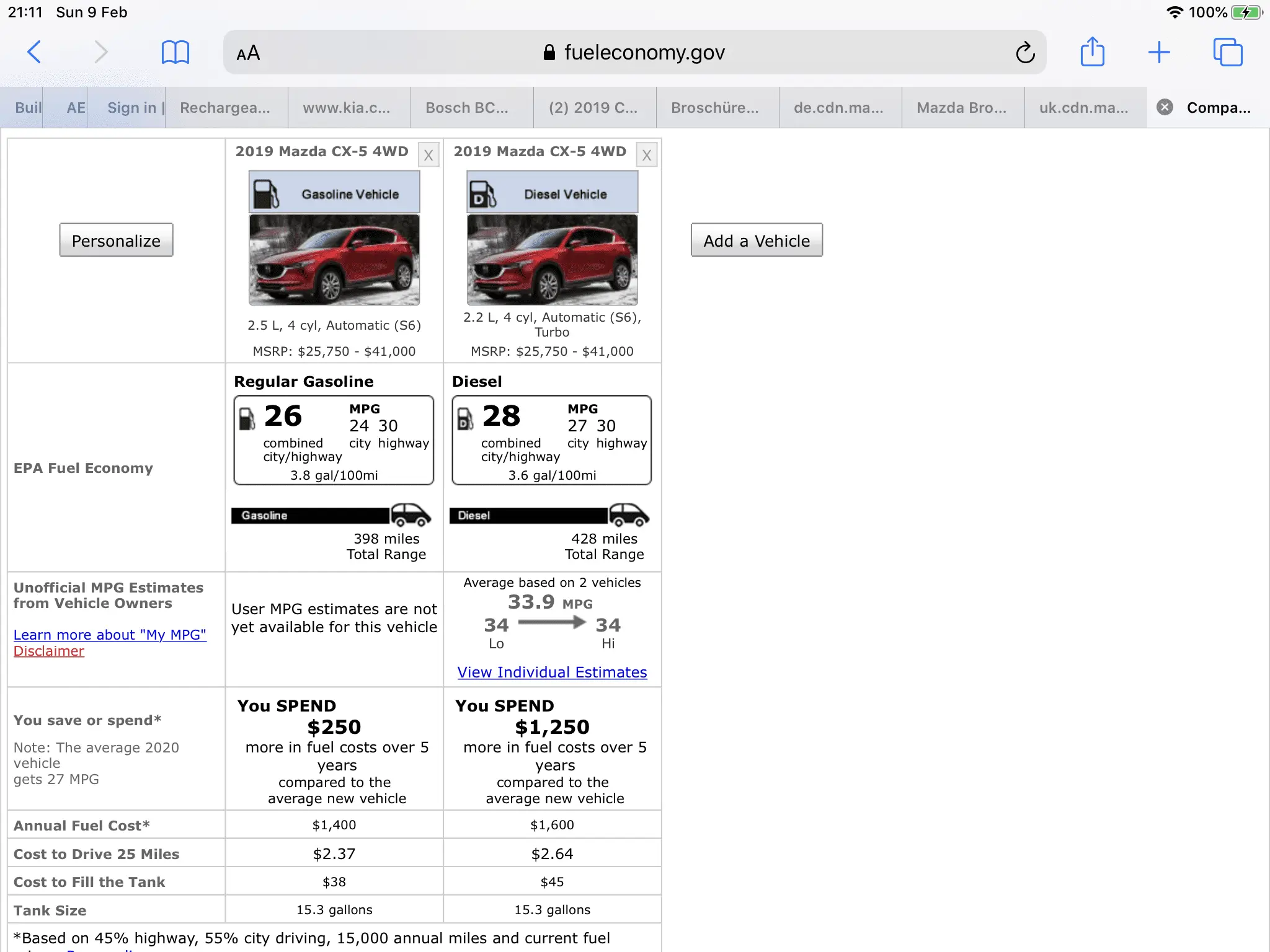This screenshot has width=1270, height=952.
Task: Open the share sheet icon
Action: (x=1092, y=52)
